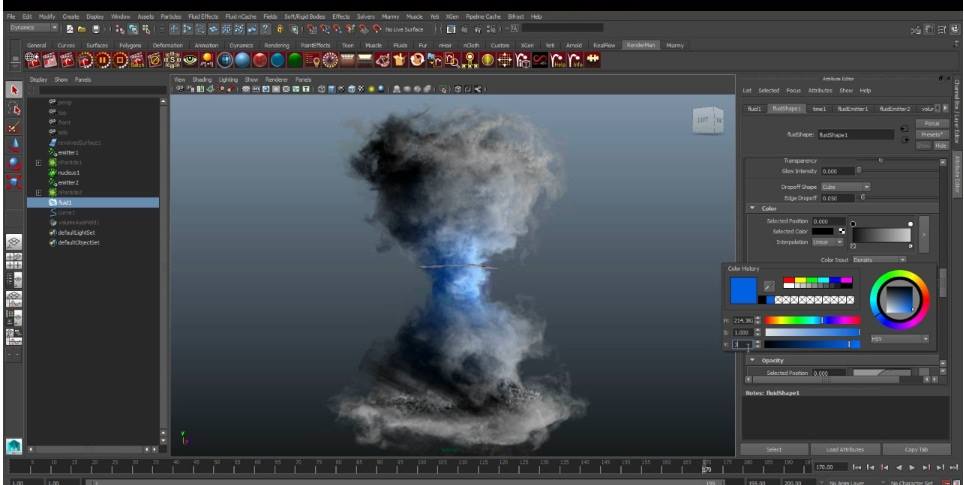Expand the nParticle2 node in outliner

pos(39,192)
